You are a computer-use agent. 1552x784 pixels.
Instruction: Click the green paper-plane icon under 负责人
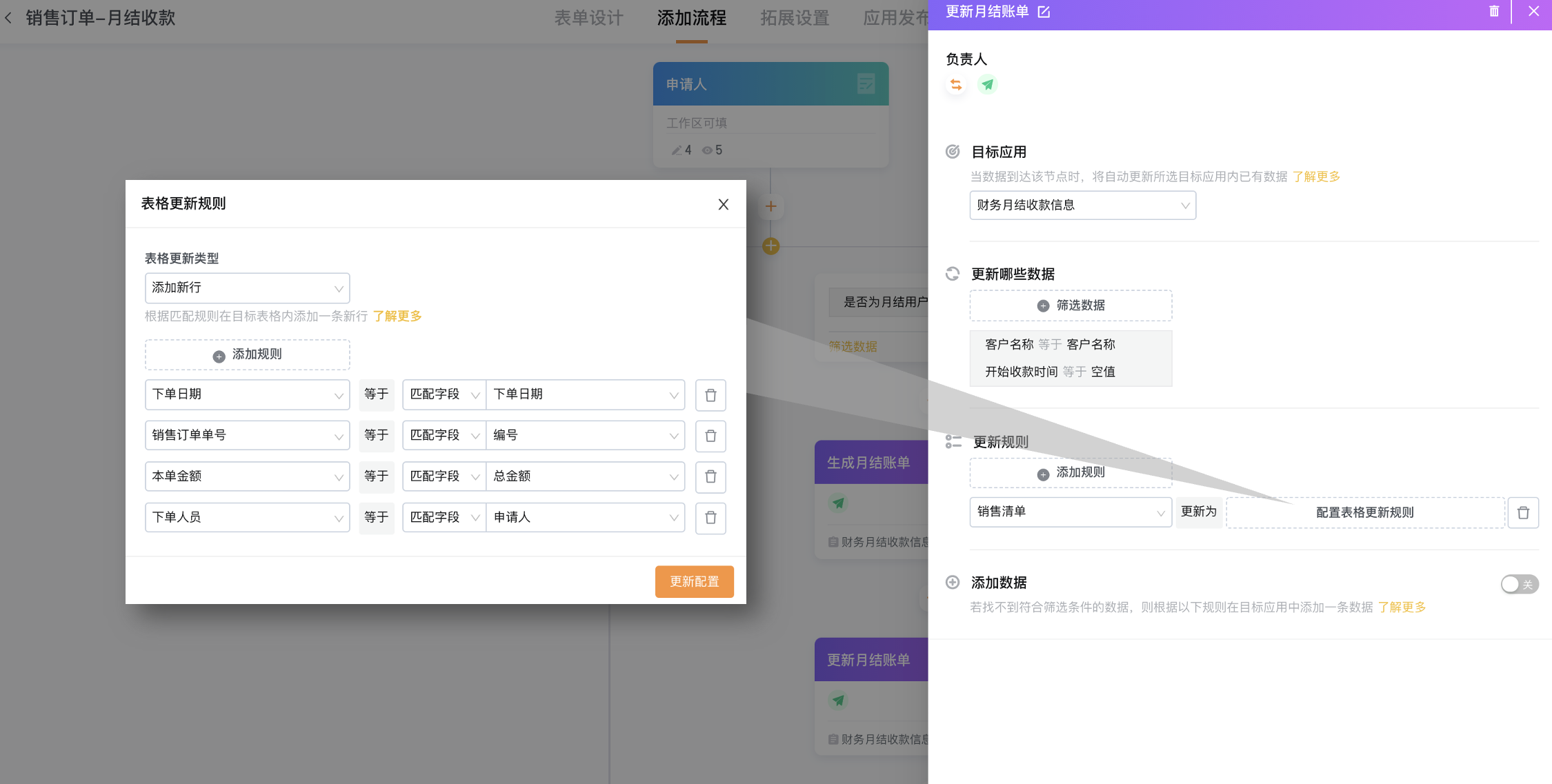(x=988, y=85)
